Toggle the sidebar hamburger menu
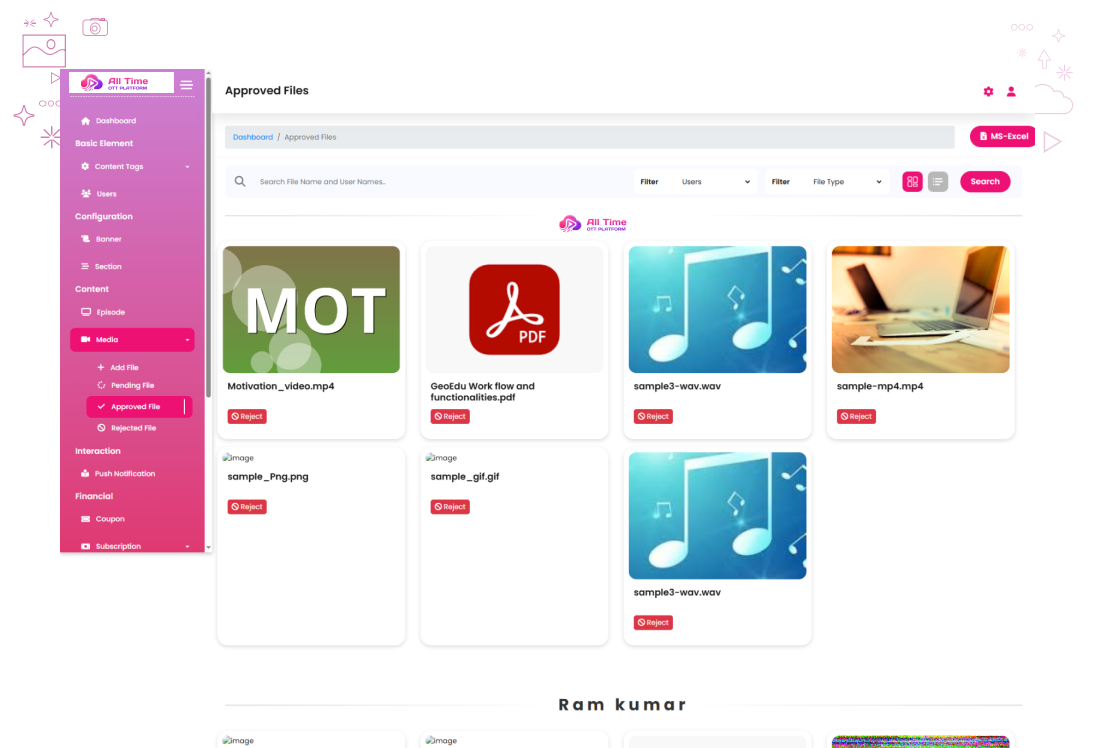Image resolution: width=1095 pixels, height=748 pixels. click(x=186, y=85)
